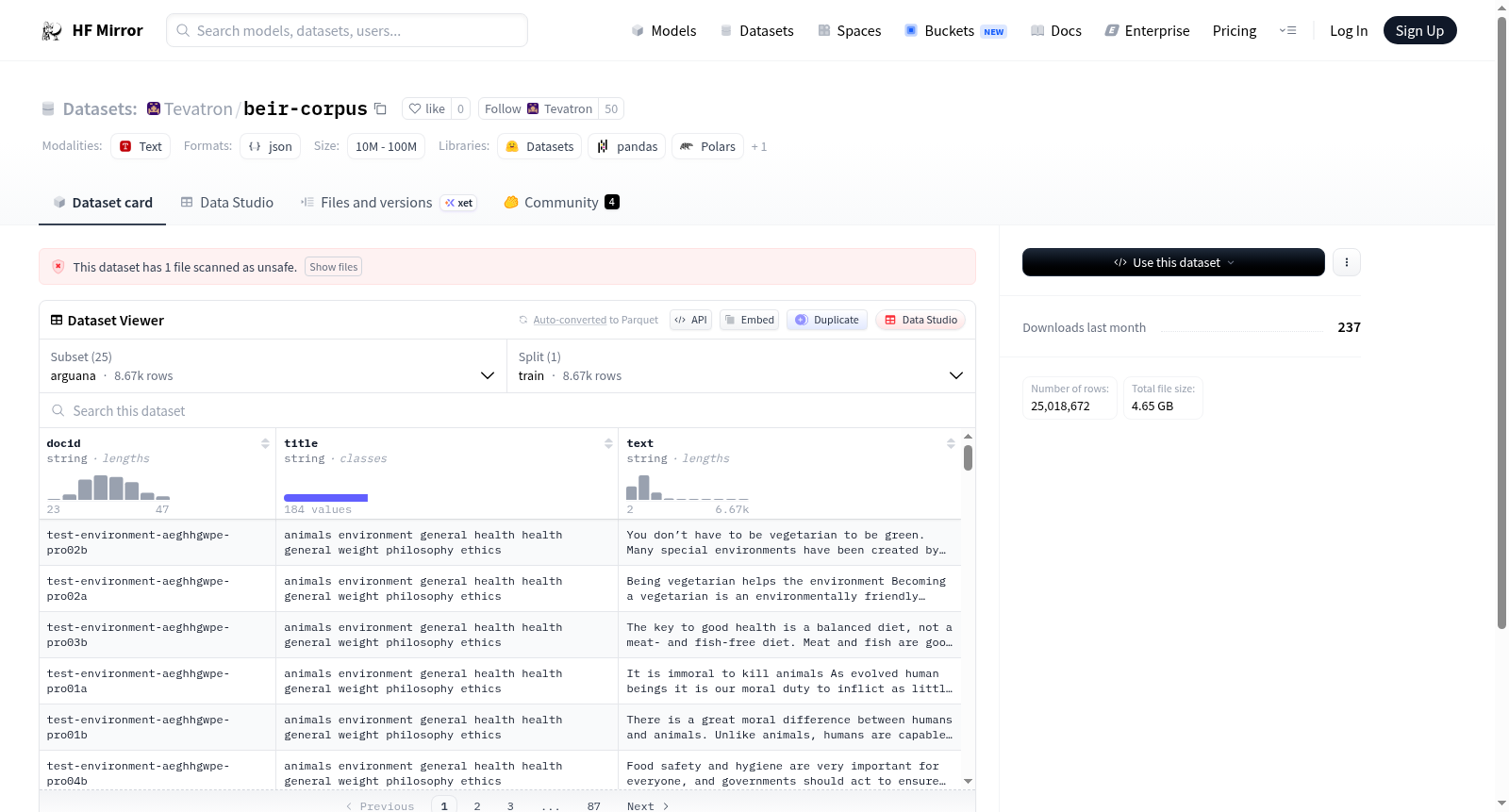
Task: Open row test-environment-aeghhgwpe-pro02b docid cell
Action: (158, 542)
